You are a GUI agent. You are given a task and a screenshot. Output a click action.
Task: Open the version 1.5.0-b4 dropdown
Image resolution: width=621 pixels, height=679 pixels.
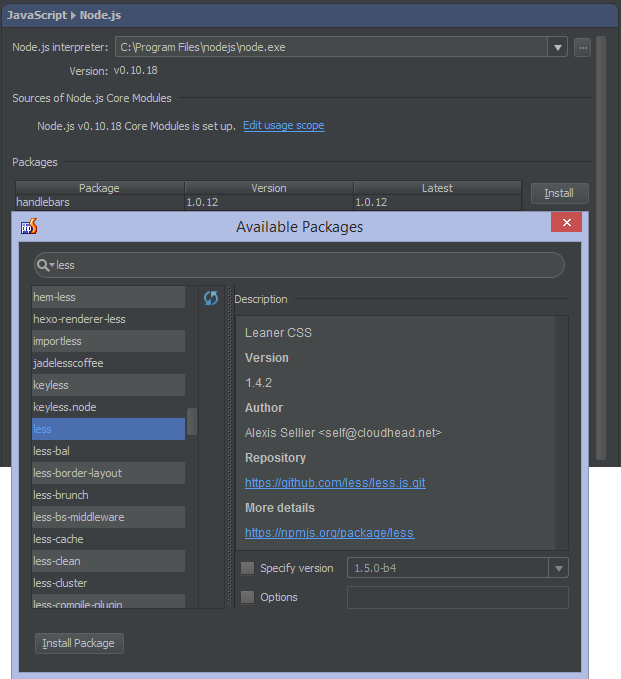coord(559,568)
